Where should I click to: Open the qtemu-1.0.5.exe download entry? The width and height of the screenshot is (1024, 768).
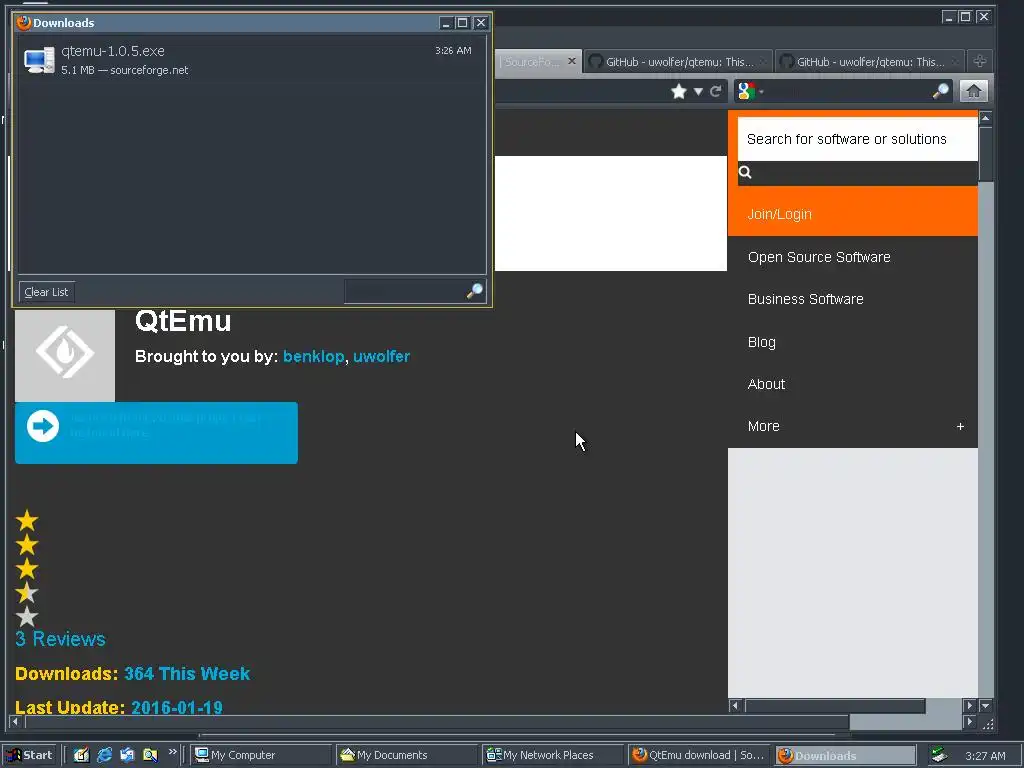tap(251, 60)
